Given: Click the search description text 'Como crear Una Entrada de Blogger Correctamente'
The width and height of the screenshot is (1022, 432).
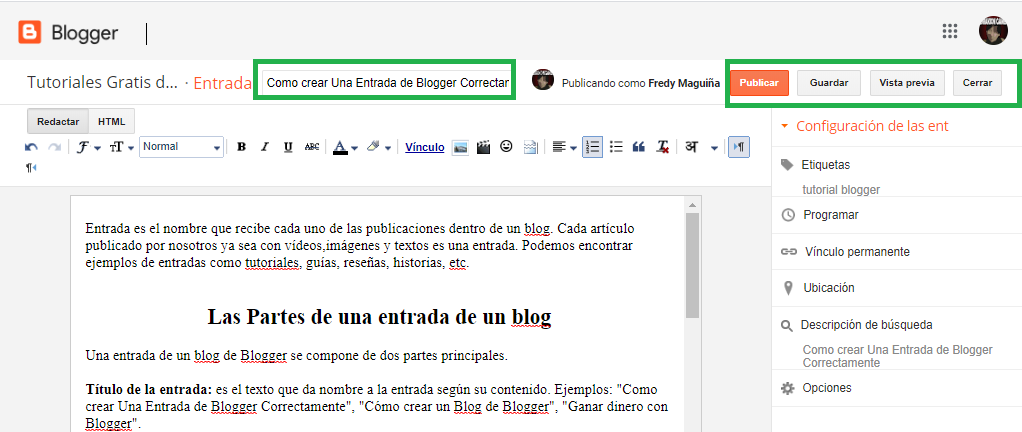Looking at the screenshot, I should (898, 356).
